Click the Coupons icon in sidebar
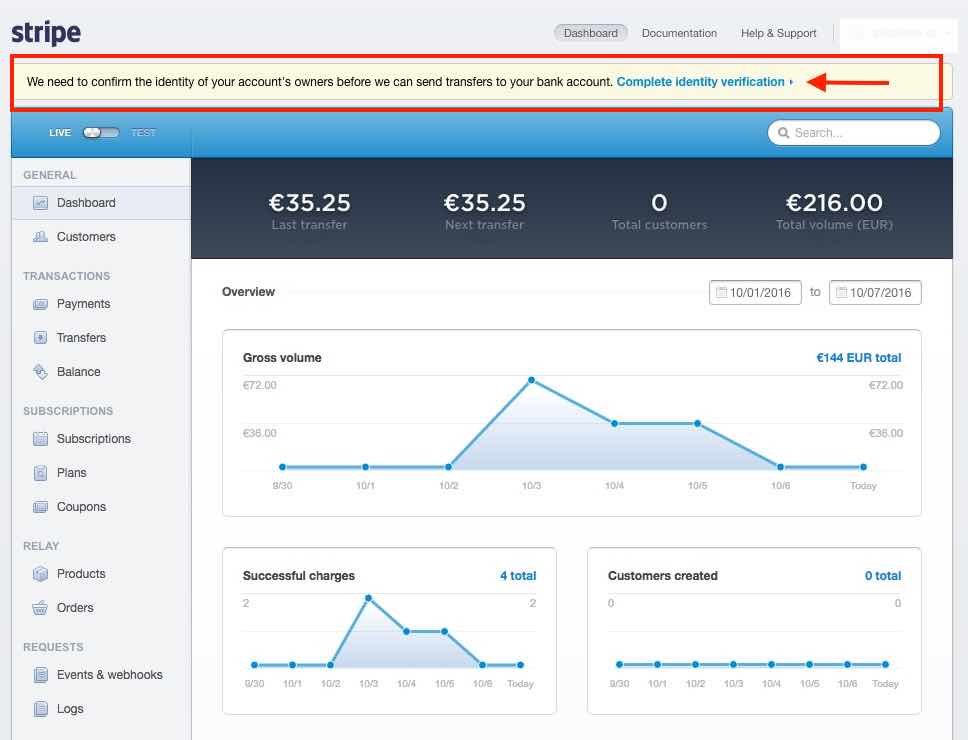The width and height of the screenshot is (968, 740). click(x=40, y=507)
